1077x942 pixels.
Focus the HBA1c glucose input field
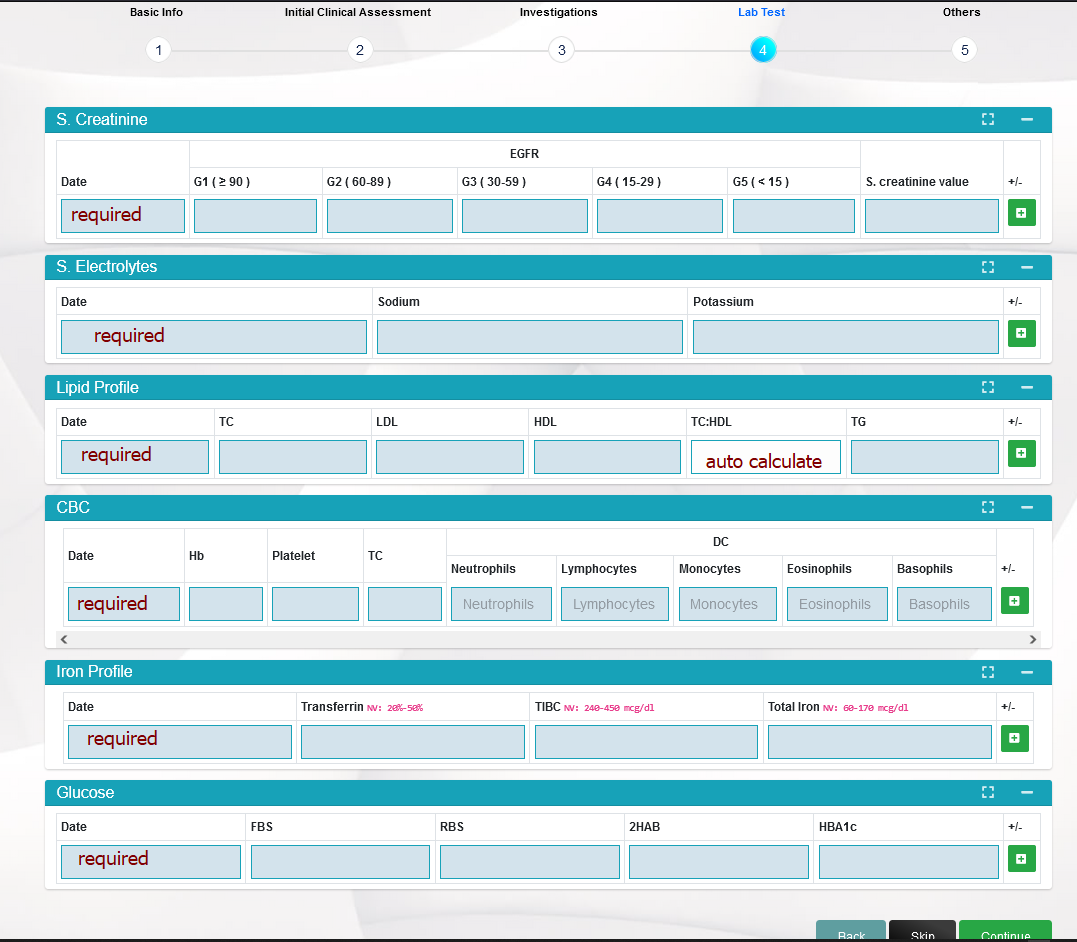(x=908, y=862)
